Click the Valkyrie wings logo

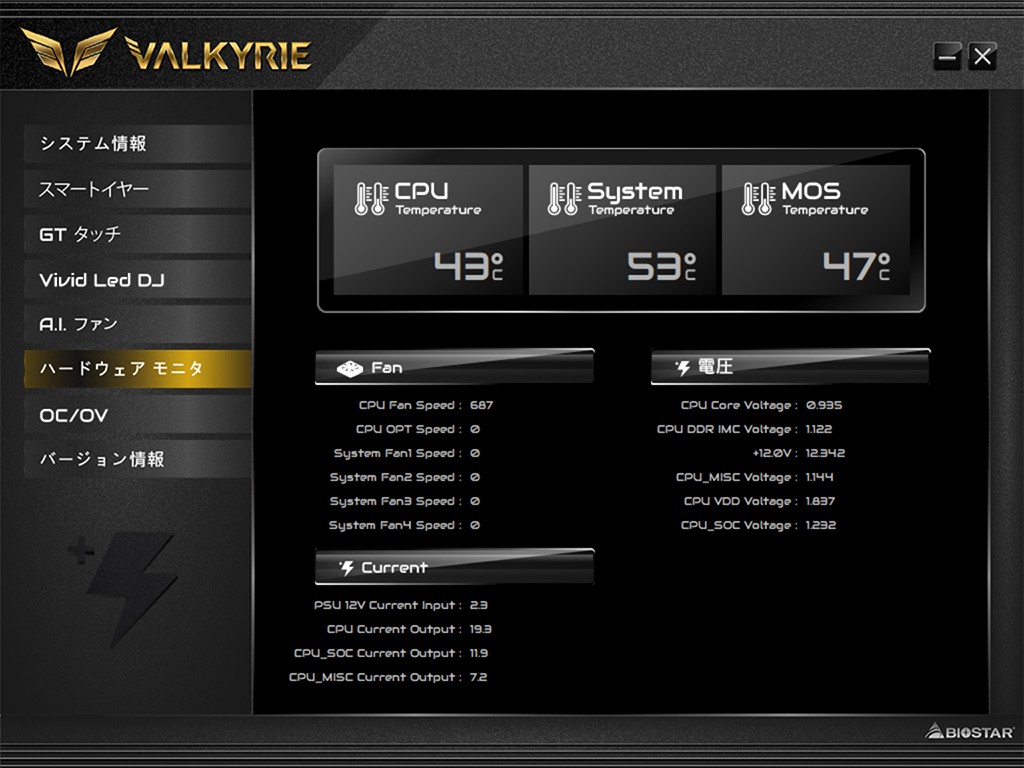[x=69, y=50]
